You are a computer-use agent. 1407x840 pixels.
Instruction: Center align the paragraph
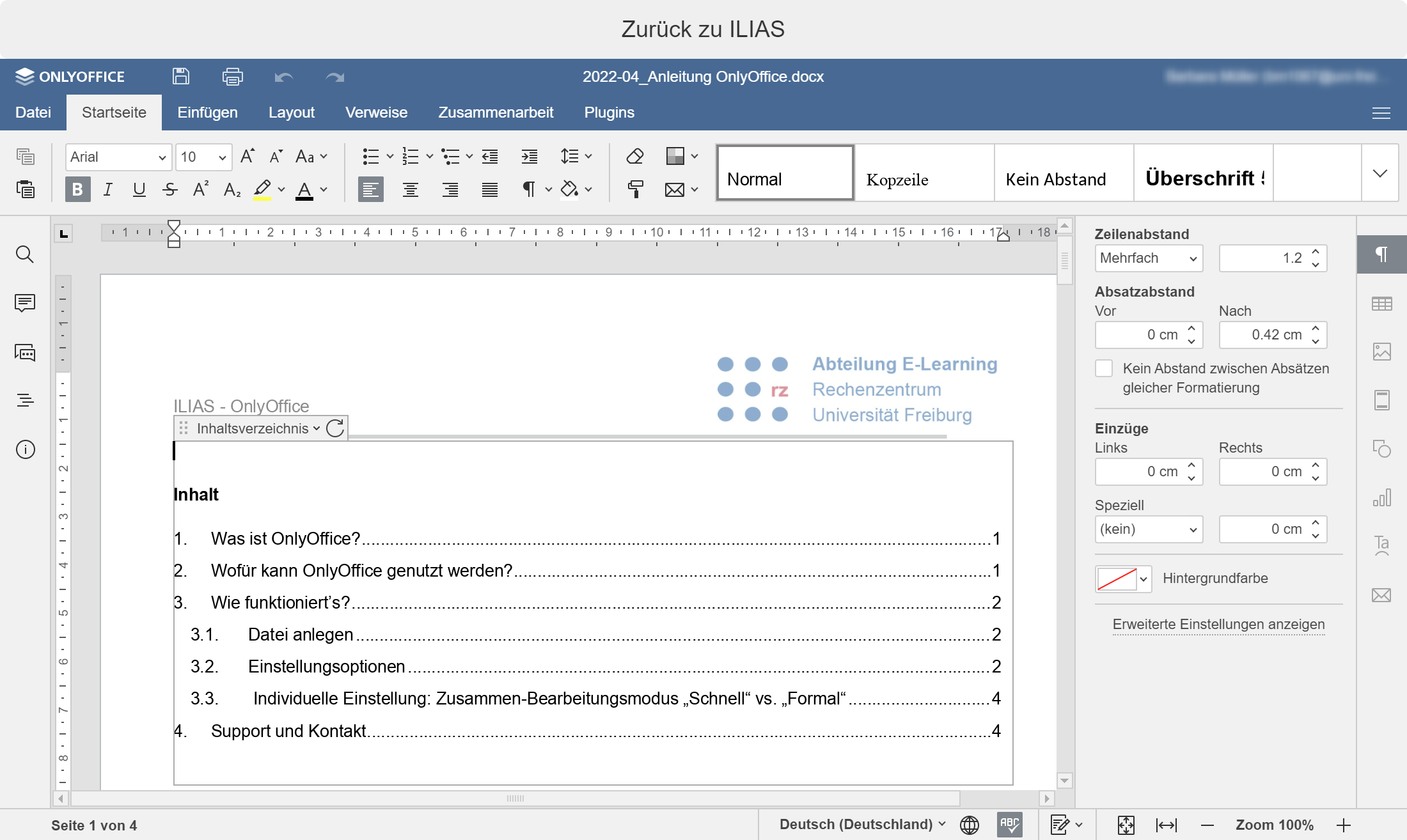click(x=411, y=189)
